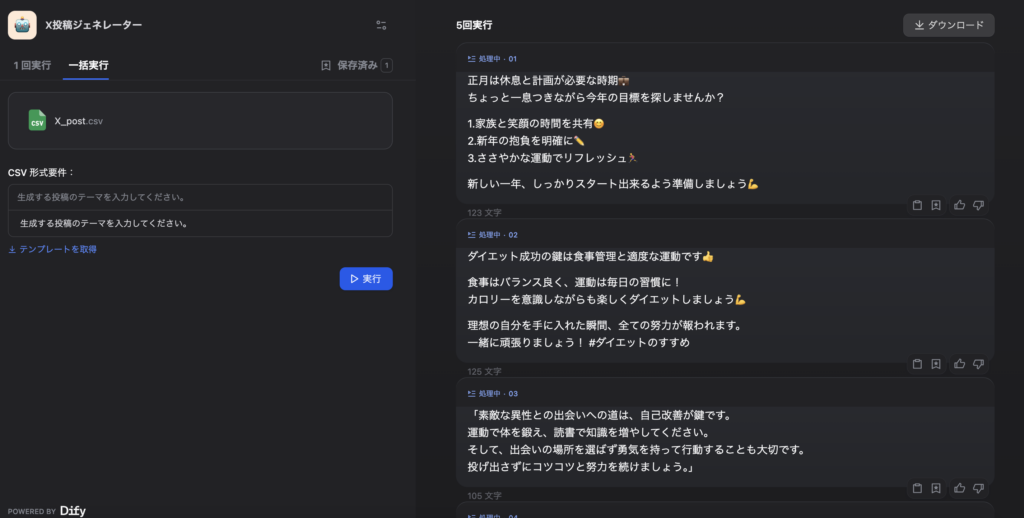The height and width of the screenshot is (518, 1024).
Task: Select the 一括実行 tab
Action: coord(88,65)
